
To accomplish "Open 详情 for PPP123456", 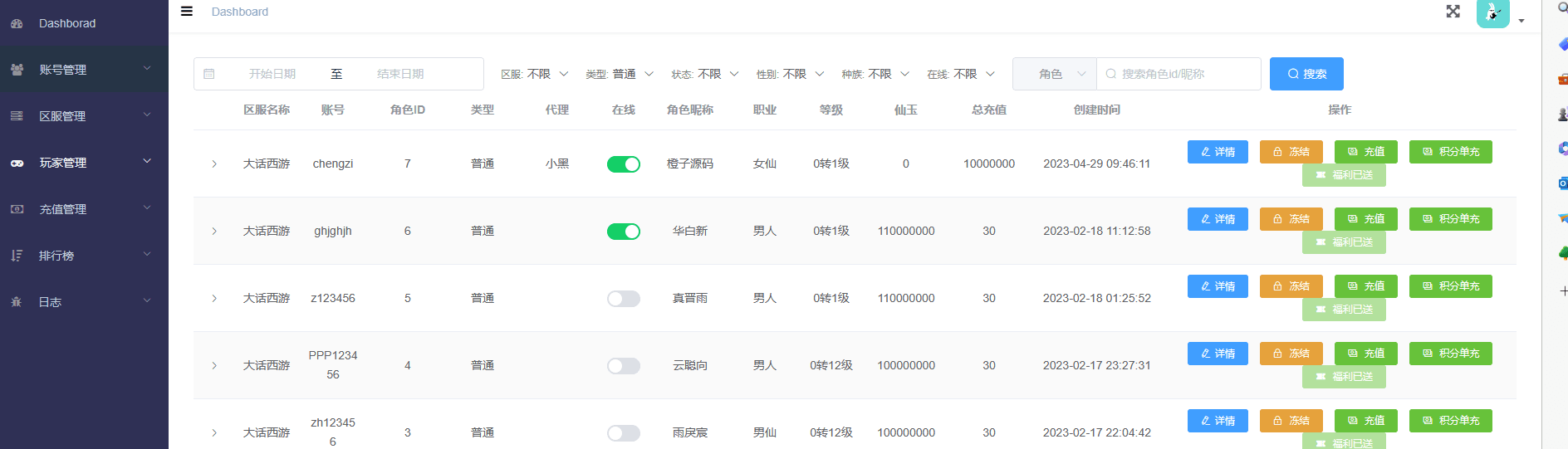I will (x=1218, y=354).
